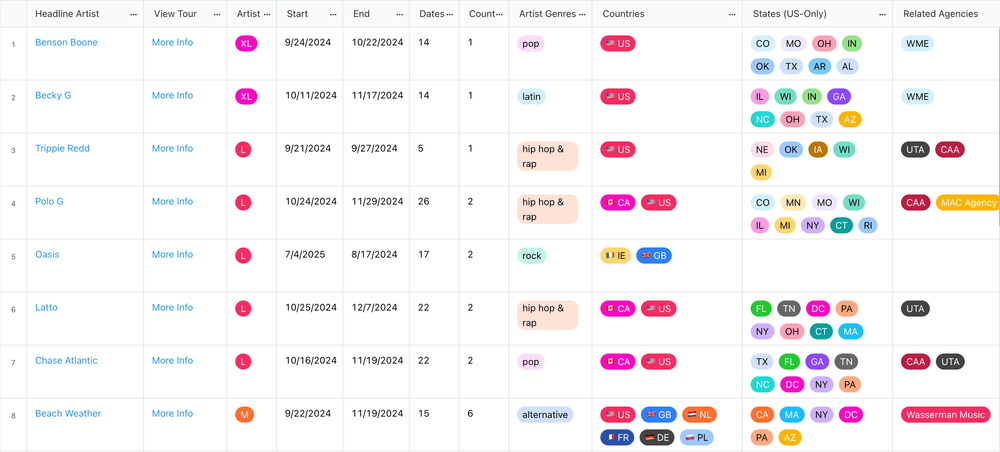The image size is (1000, 452).
Task: Open the Oasis artist link
Action: click(x=47, y=254)
